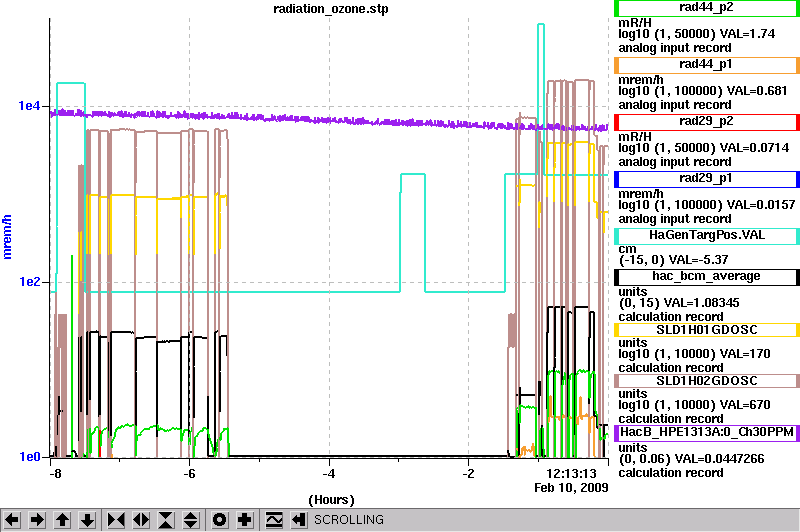This screenshot has height=532, width=800.
Task: Click the 12:13:13 timestamp on the x-axis
Action: [571, 474]
